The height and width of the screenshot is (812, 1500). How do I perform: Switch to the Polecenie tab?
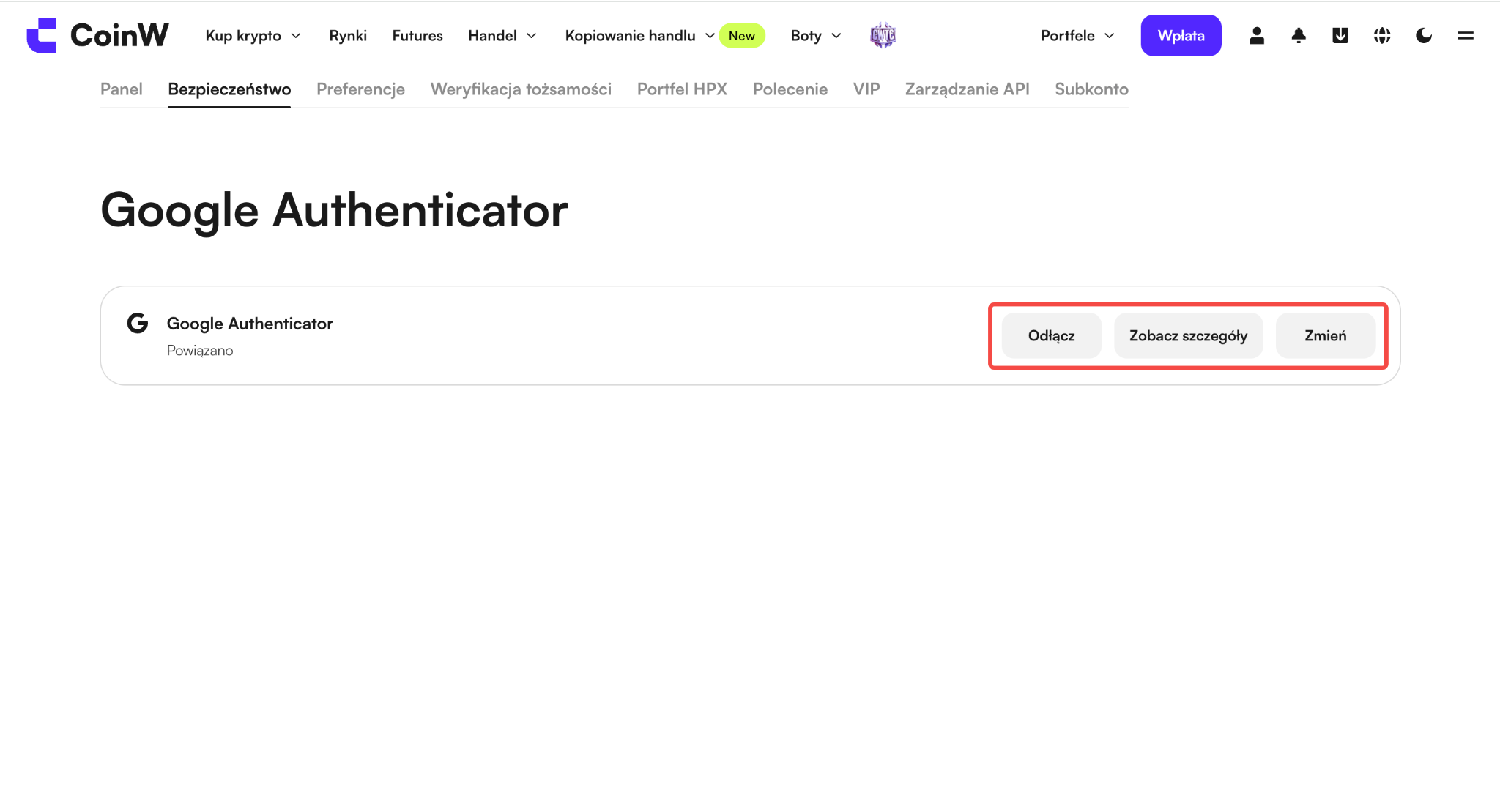coord(790,89)
